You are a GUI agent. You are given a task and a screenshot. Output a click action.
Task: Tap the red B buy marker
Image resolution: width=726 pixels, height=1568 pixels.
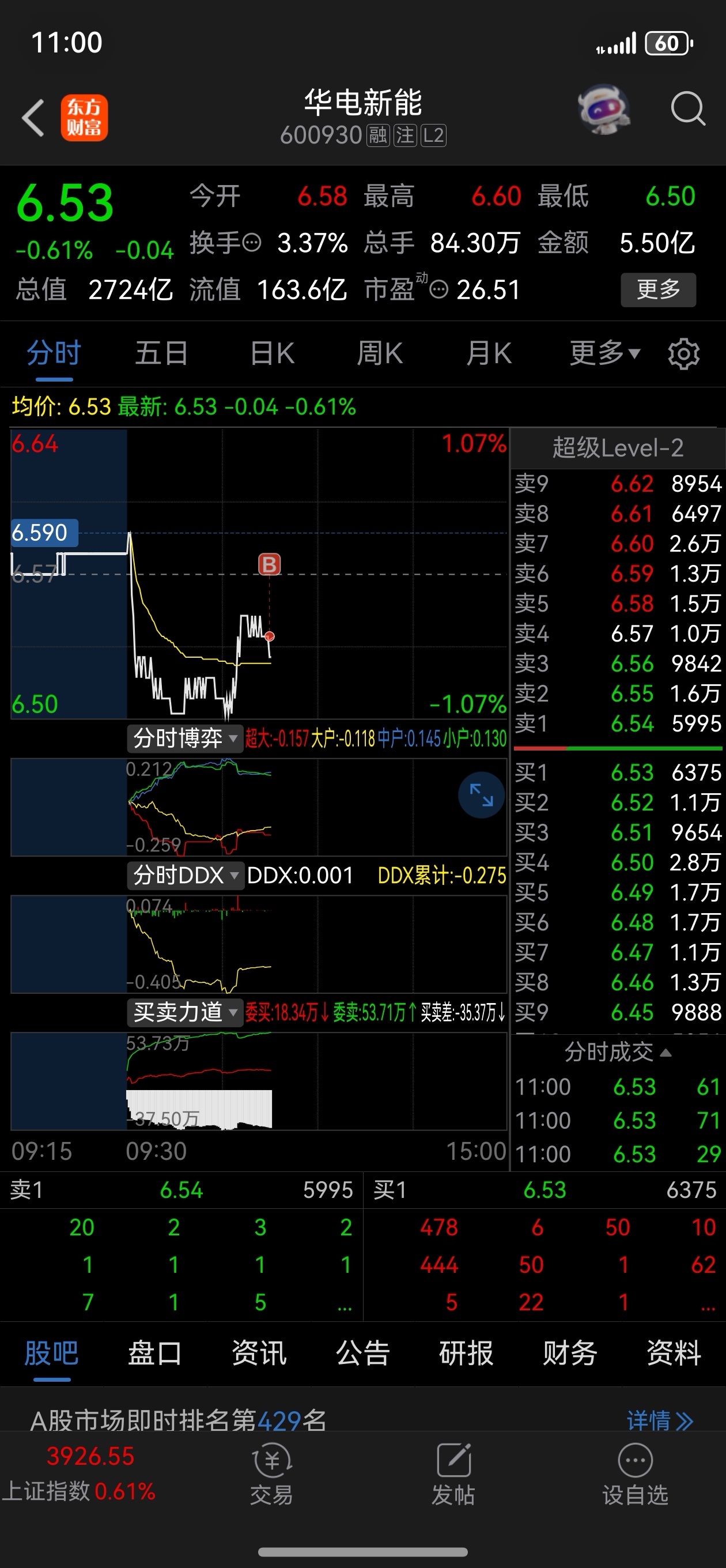point(270,564)
